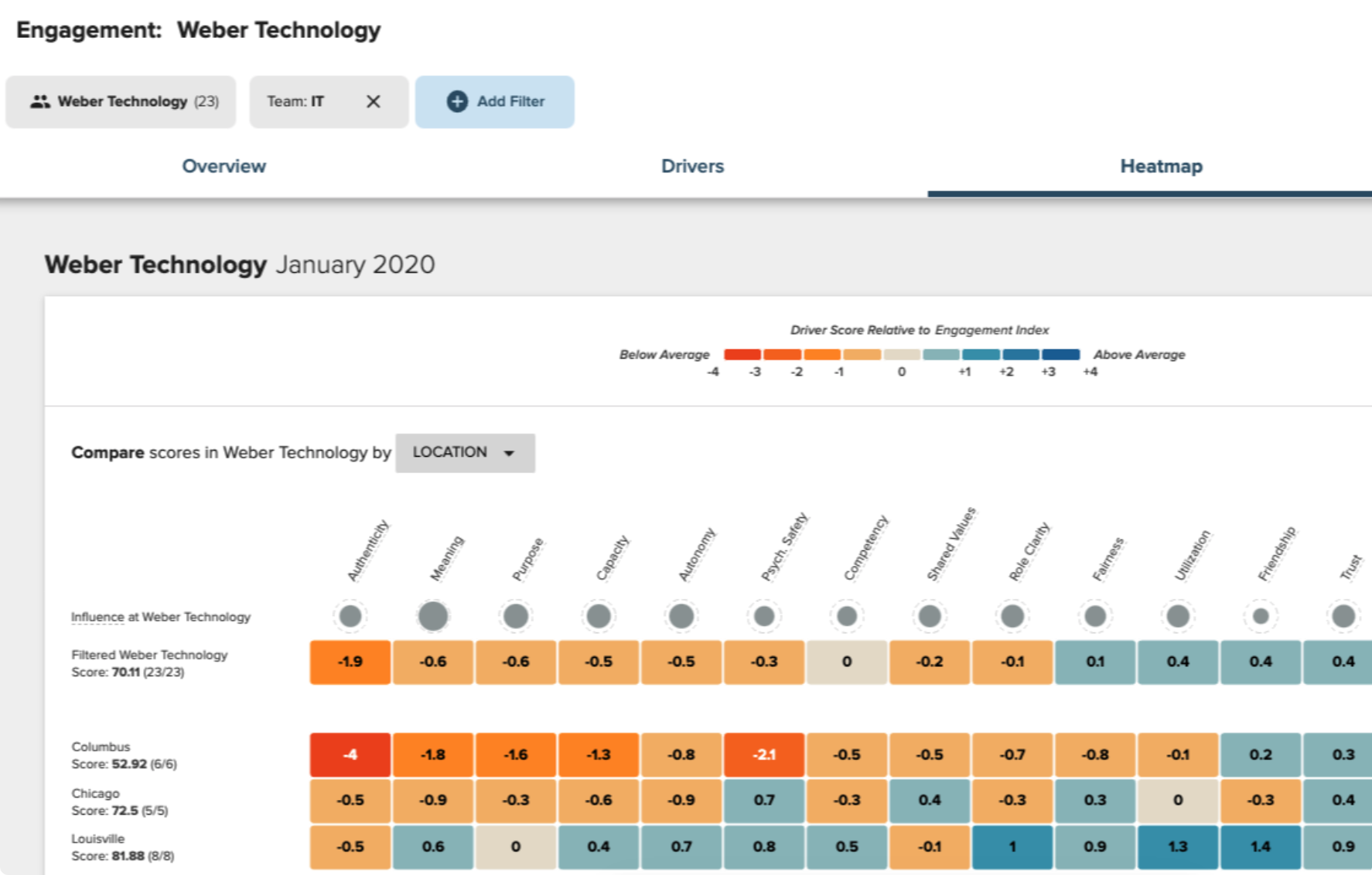Screen dimensions: 1372x875
Task: Click the 0 Competency cell in Filtered row
Action: coord(847,662)
